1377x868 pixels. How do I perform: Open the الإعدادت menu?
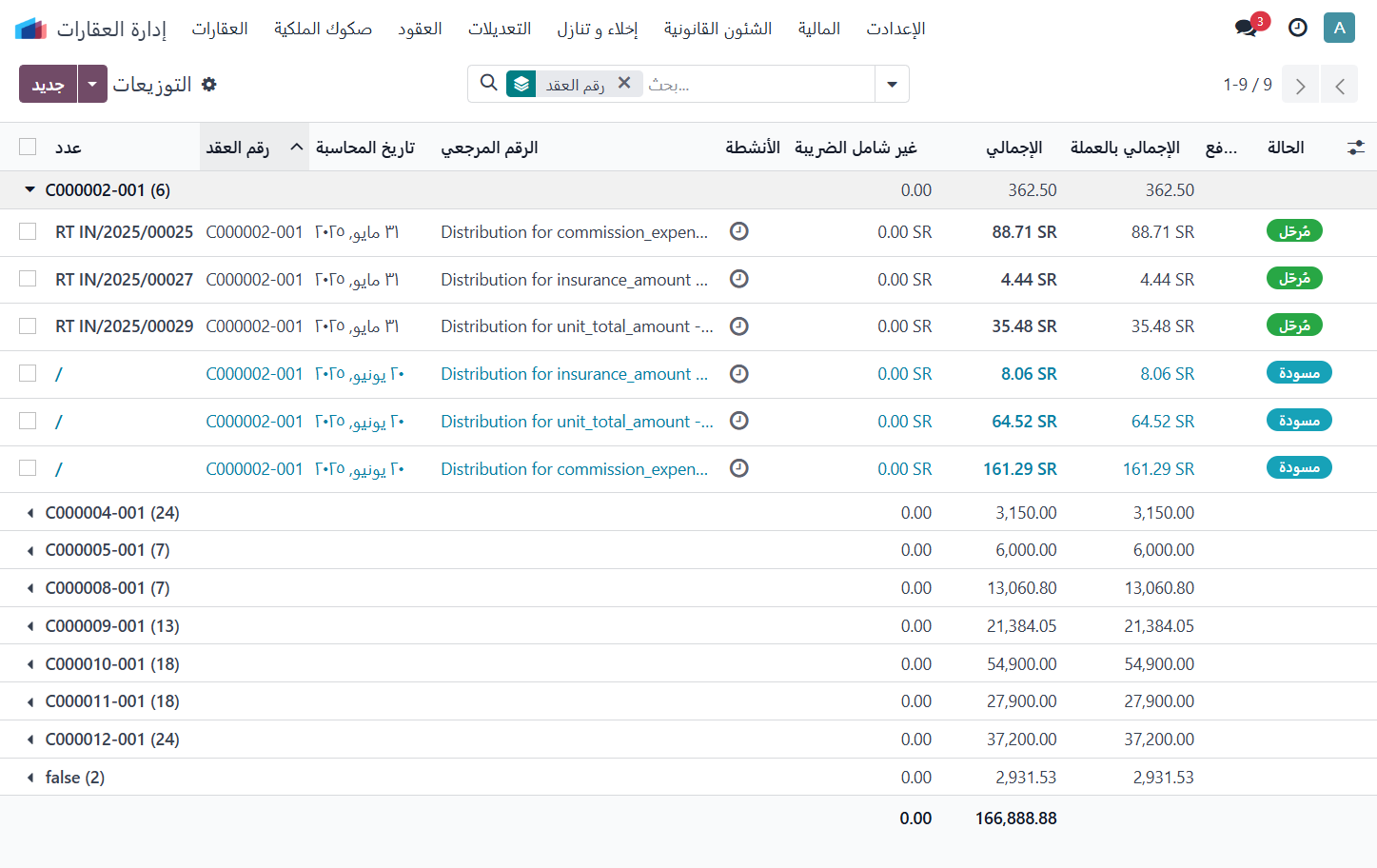(x=895, y=29)
